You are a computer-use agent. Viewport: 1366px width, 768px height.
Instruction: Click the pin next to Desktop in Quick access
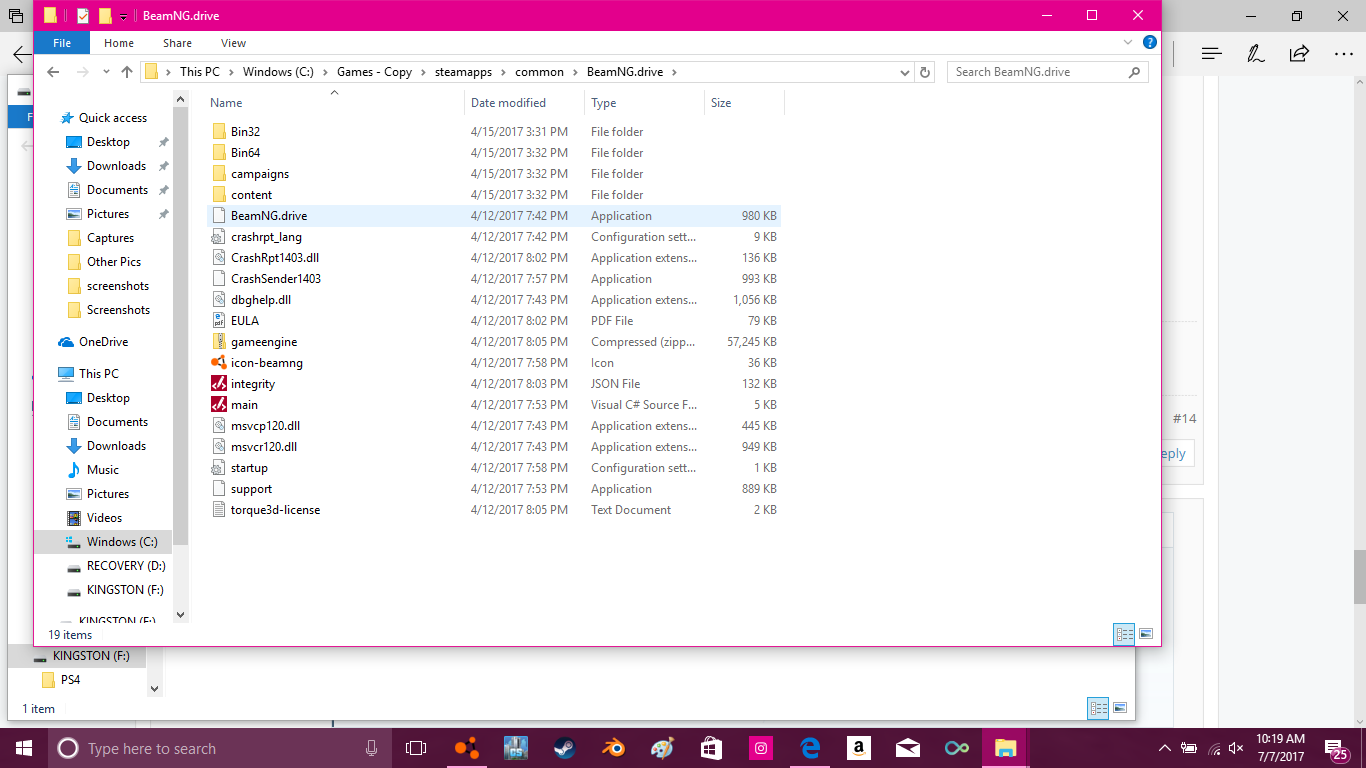(164, 142)
